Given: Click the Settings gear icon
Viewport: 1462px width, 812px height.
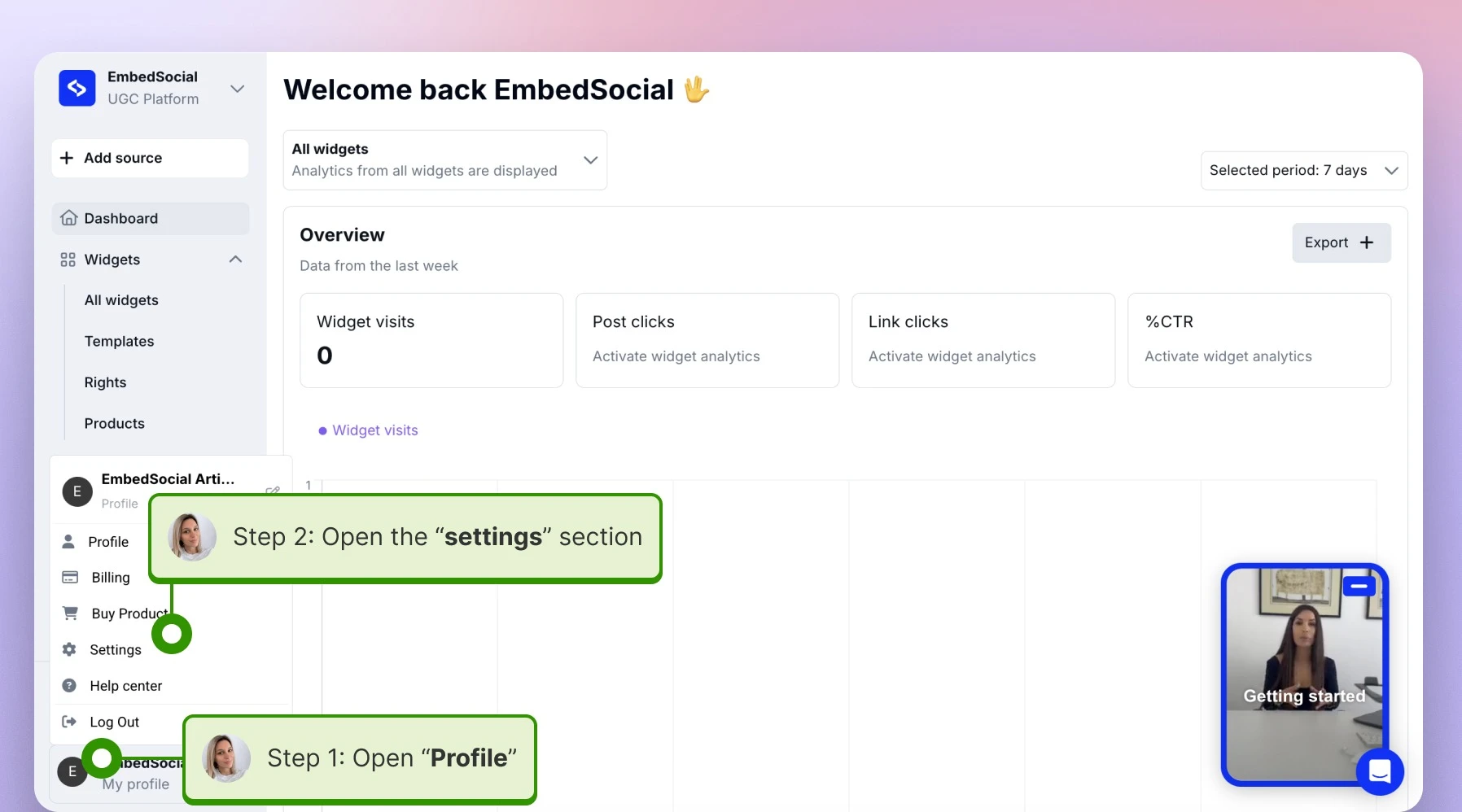Looking at the screenshot, I should (x=69, y=649).
